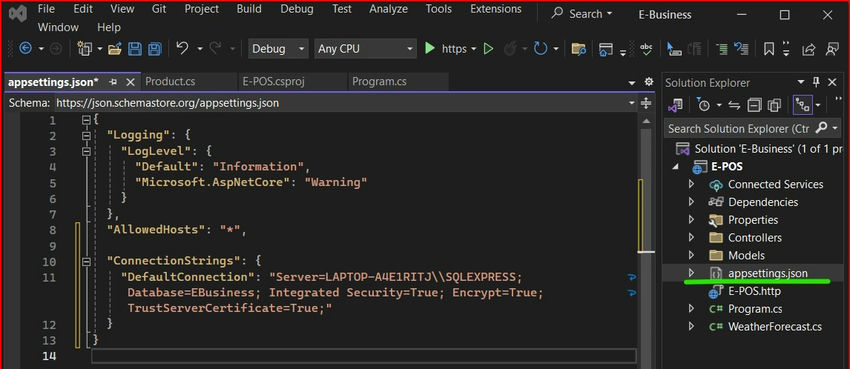Click the split editor icon beside Schema bar
The width and height of the screenshot is (850, 369).
point(646,102)
